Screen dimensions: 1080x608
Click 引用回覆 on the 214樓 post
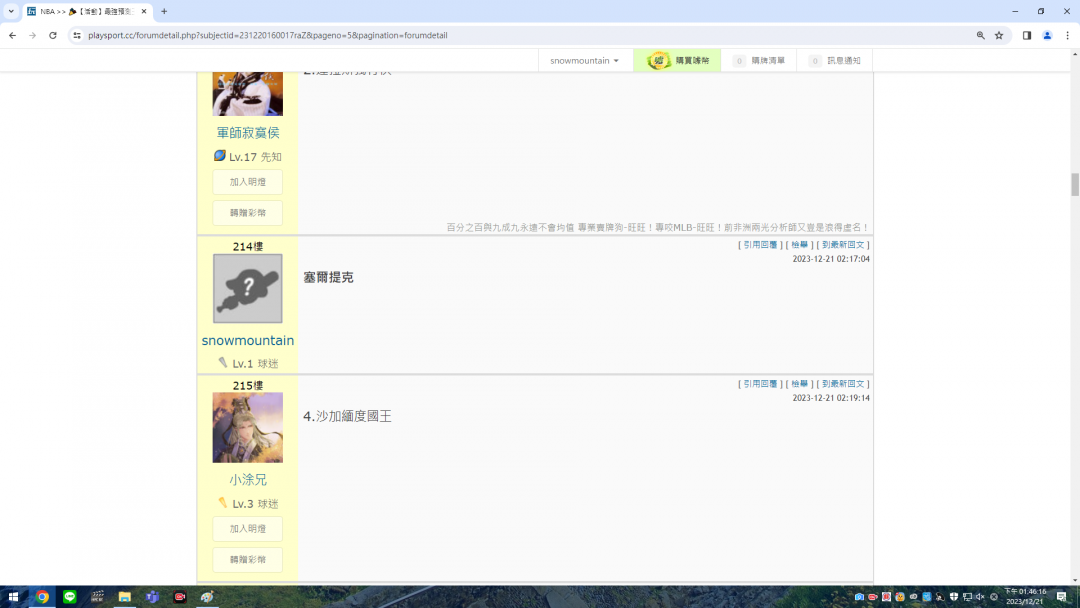click(760, 244)
